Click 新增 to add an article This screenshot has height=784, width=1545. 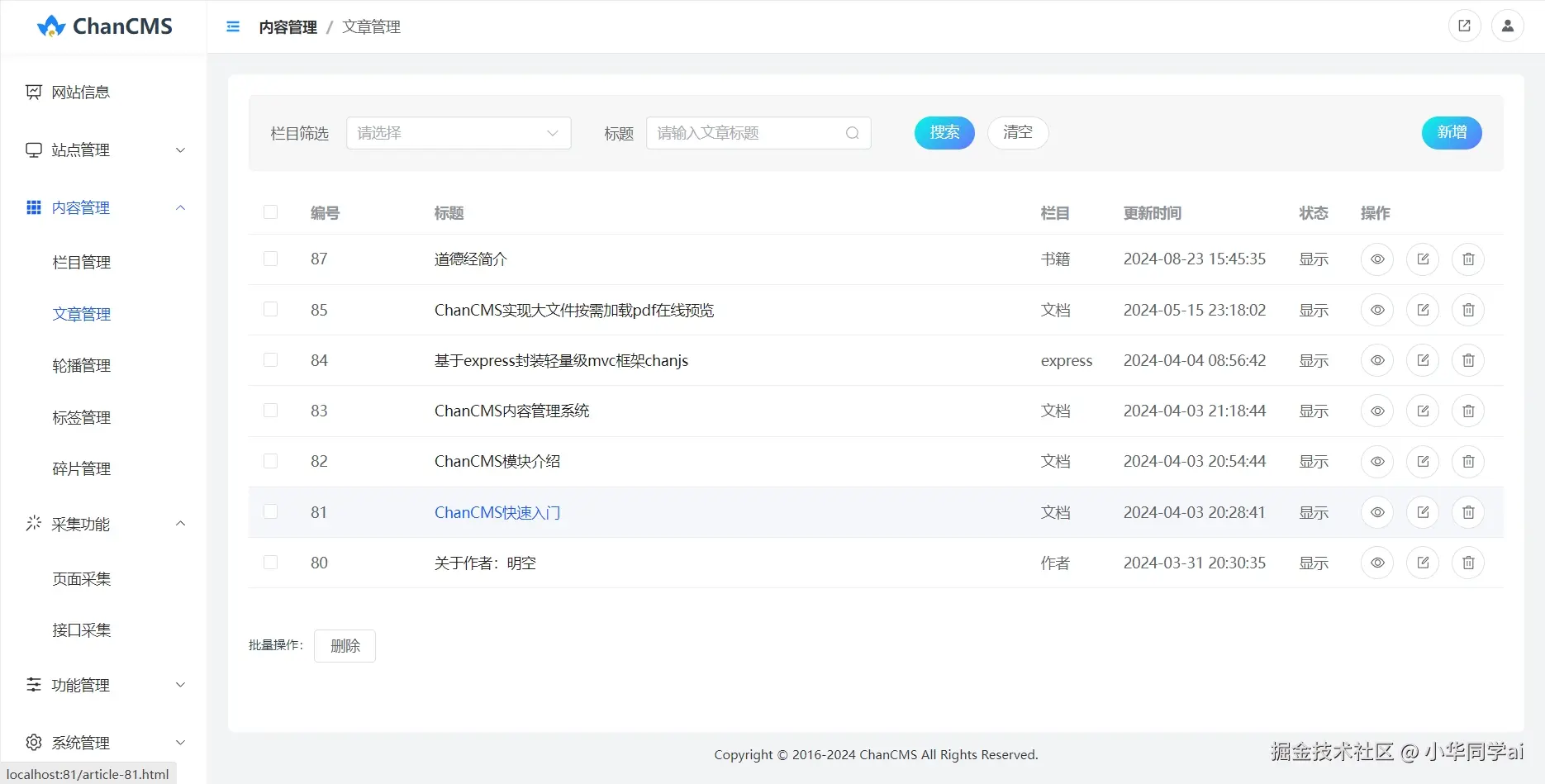click(x=1452, y=133)
